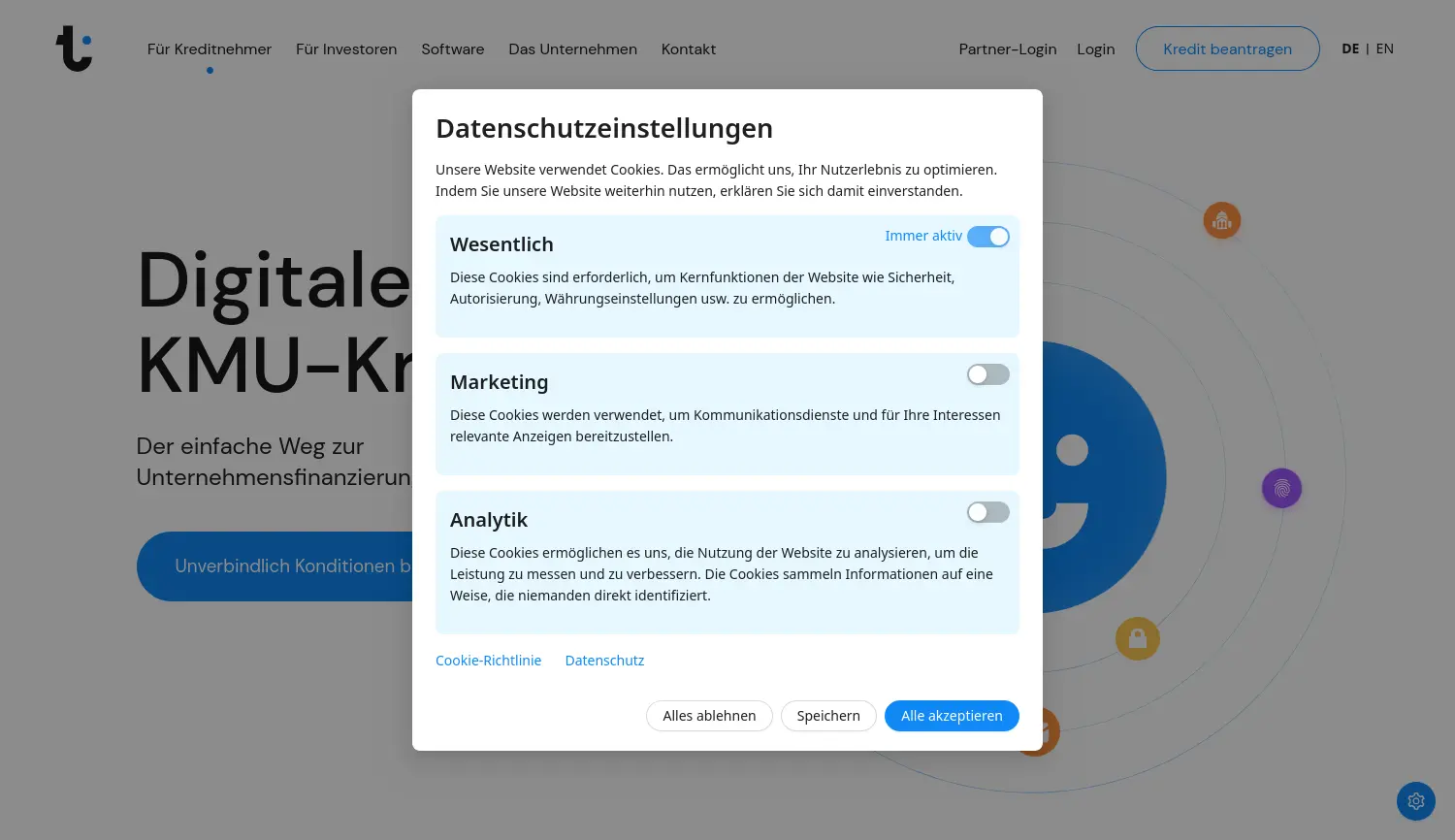Click the company logo in the header
The image size is (1455, 840).
pos(74,48)
